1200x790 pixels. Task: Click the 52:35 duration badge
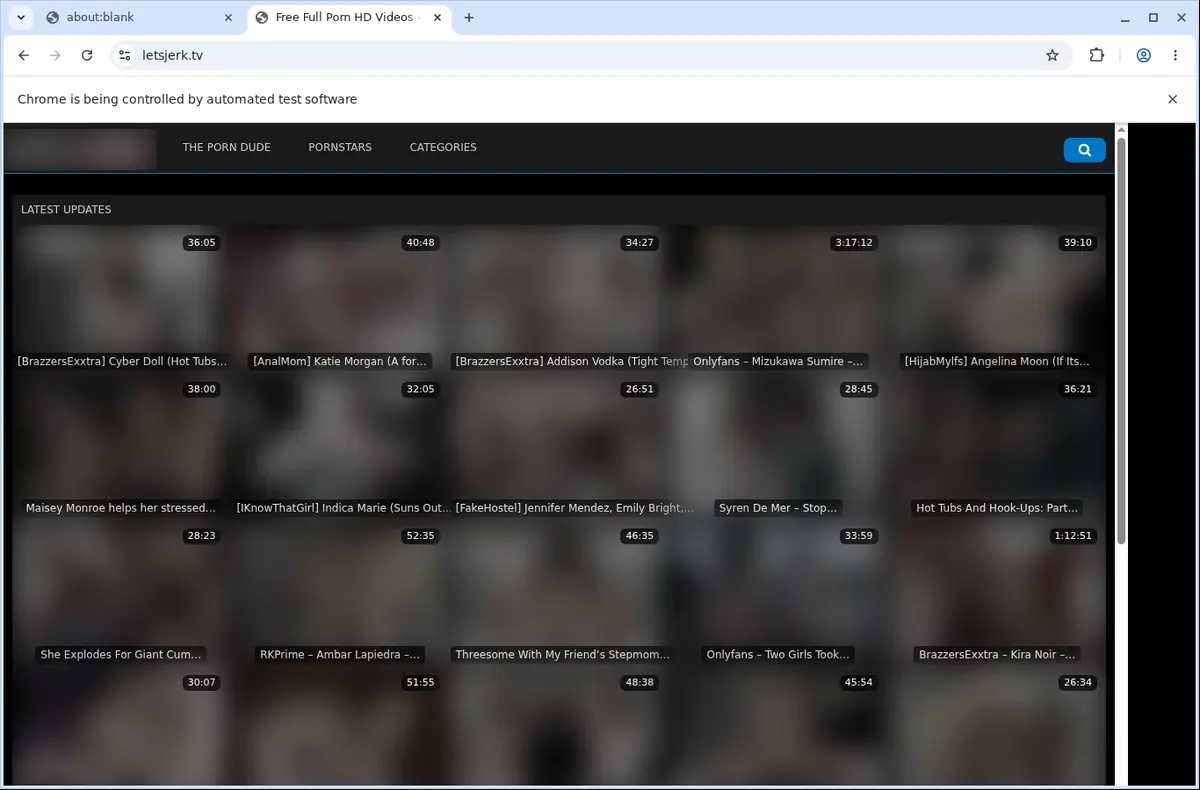click(420, 536)
